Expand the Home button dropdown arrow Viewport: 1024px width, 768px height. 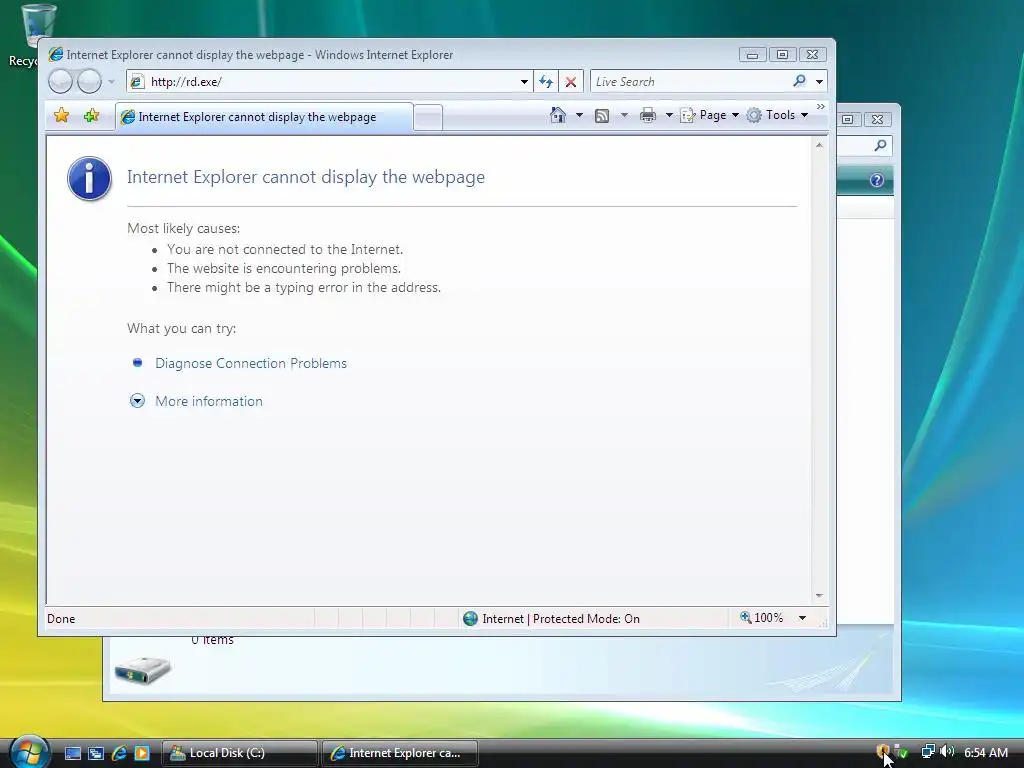579,116
